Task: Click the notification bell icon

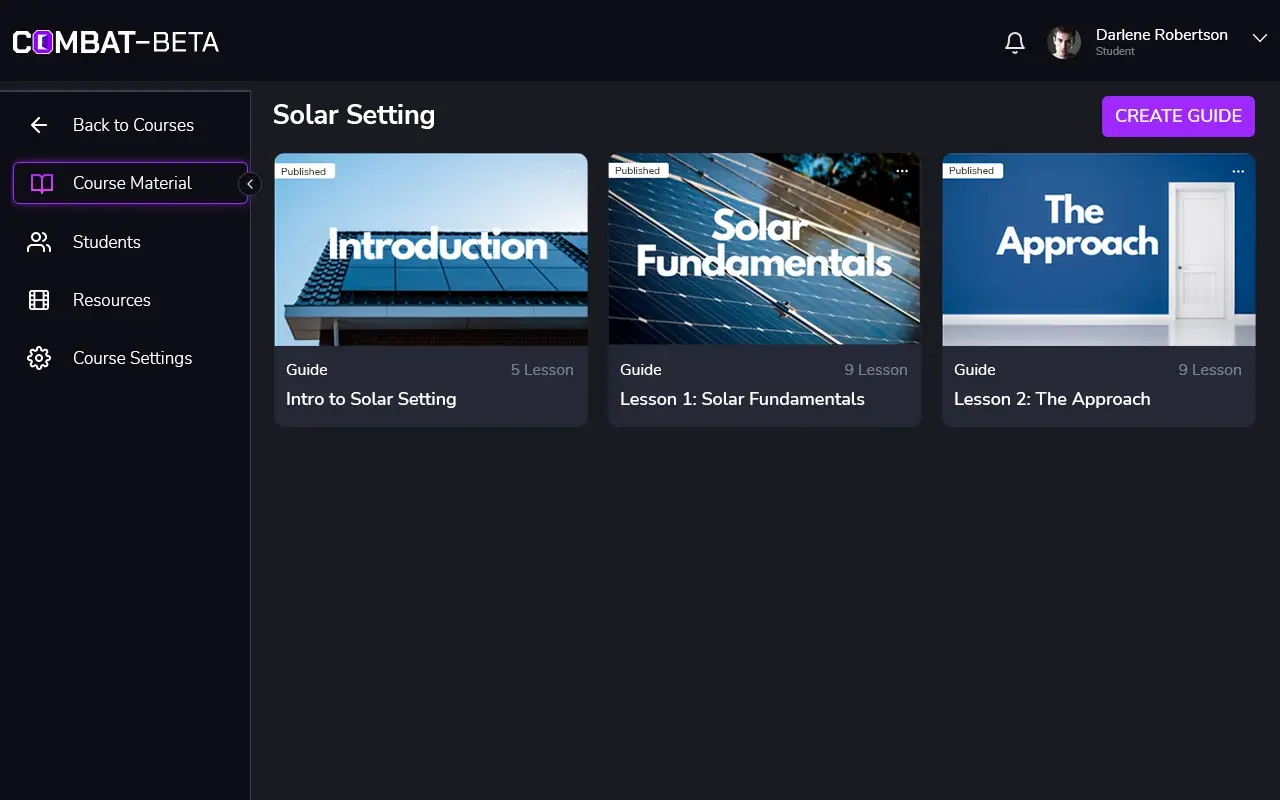Action: coord(1014,43)
